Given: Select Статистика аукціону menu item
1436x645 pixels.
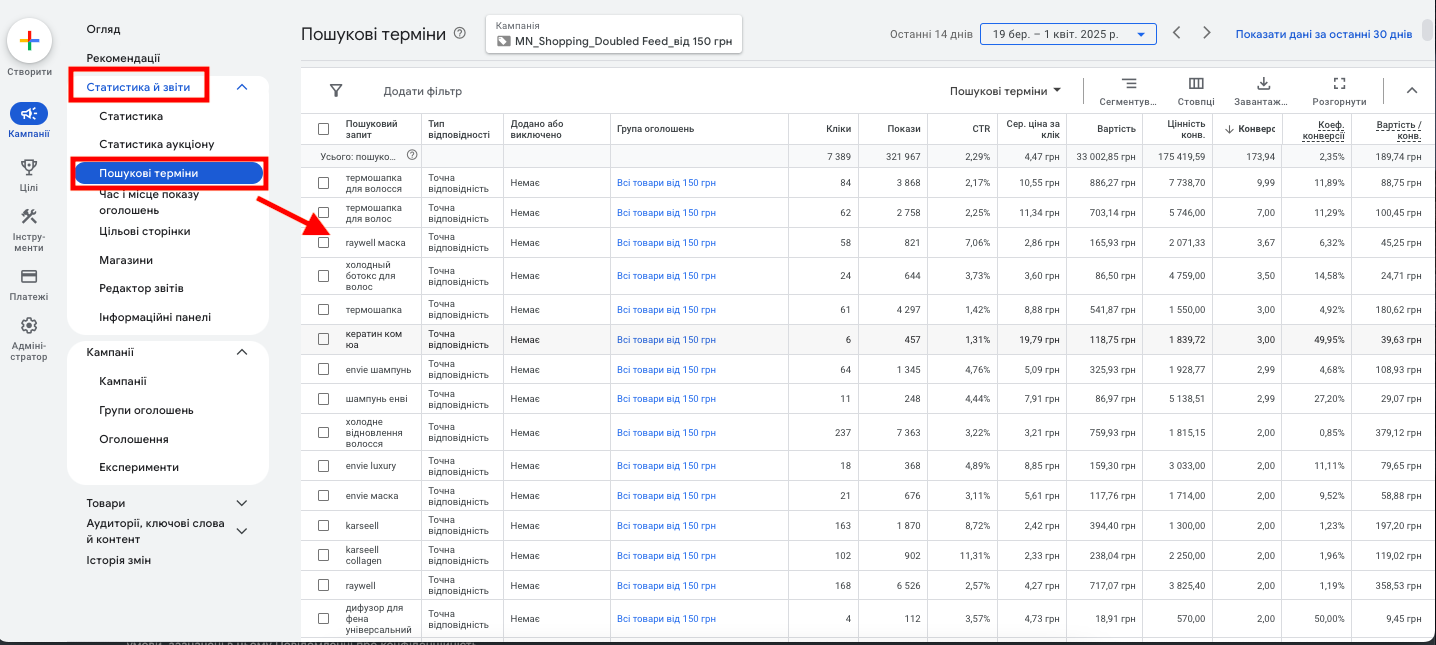Looking at the screenshot, I should [x=157, y=145].
